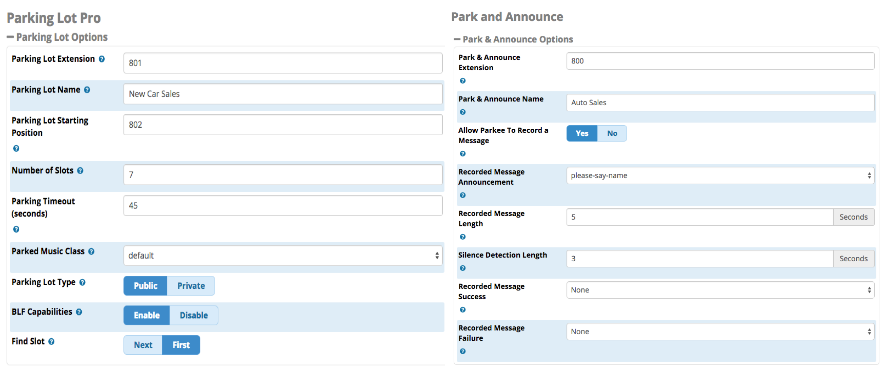This screenshot has height=384, width=881.
Task: Open help icon under Recorded Message Announcement
Action: coord(462,196)
